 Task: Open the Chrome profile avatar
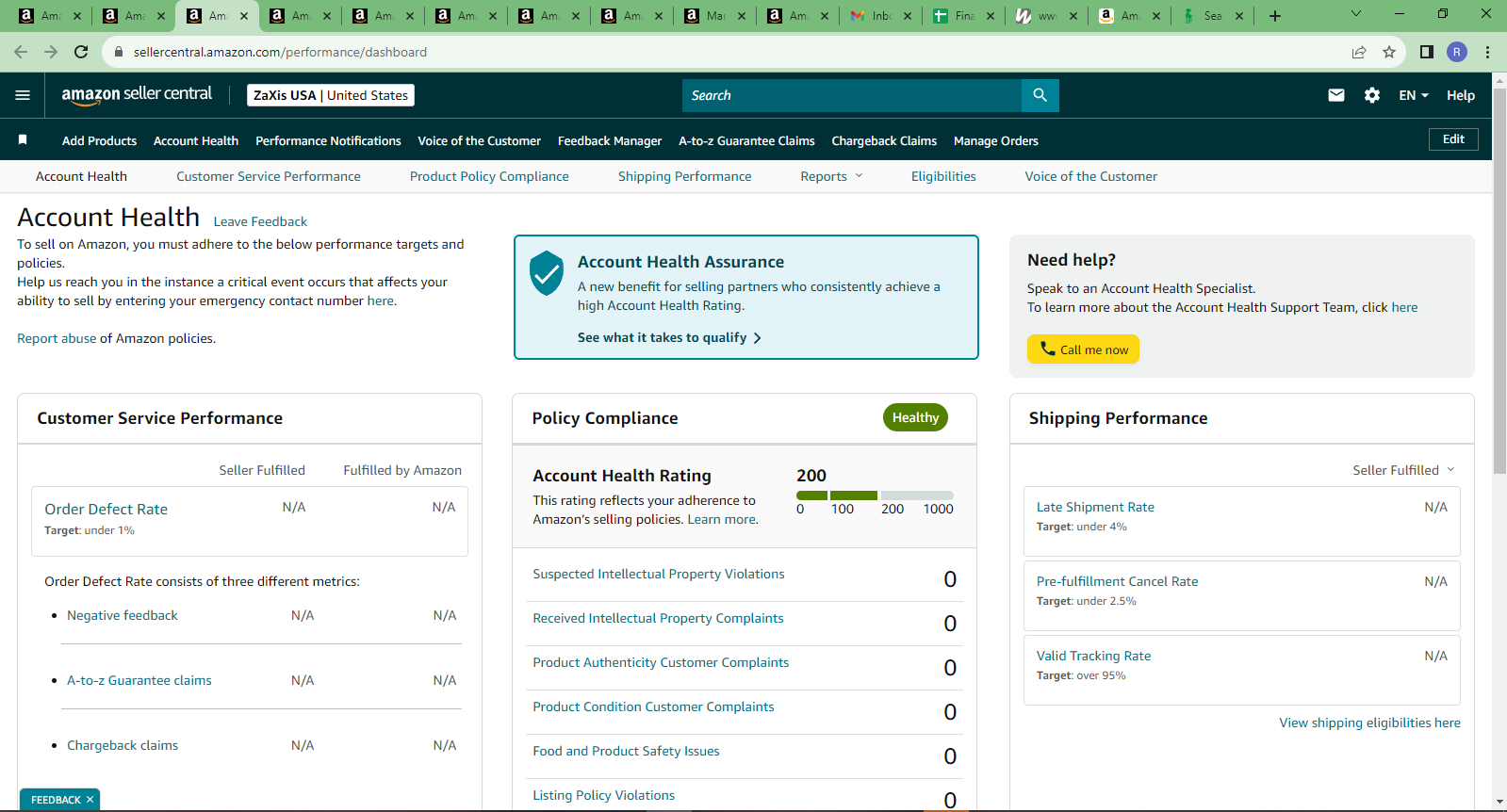click(x=1457, y=52)
